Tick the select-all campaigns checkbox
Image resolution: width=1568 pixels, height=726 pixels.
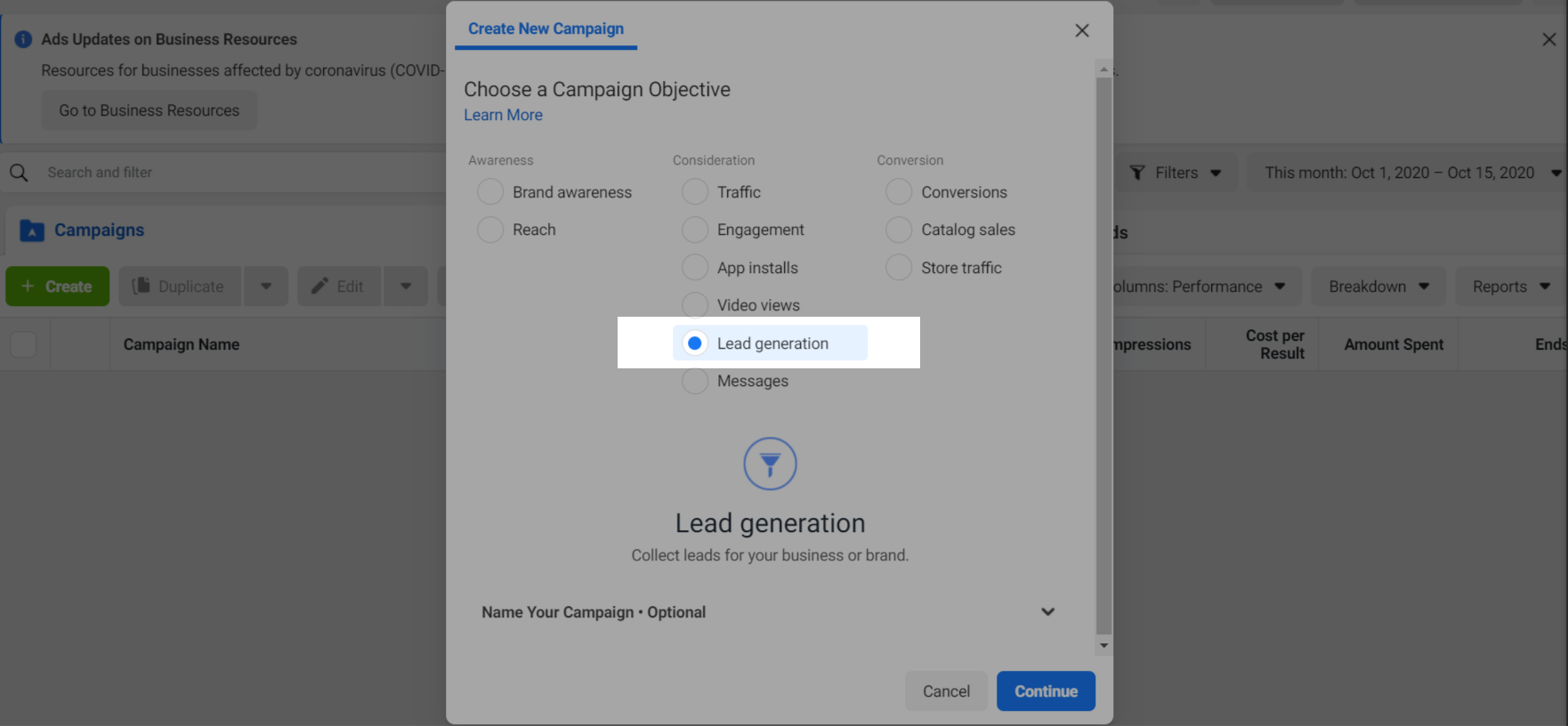[24, 344]
